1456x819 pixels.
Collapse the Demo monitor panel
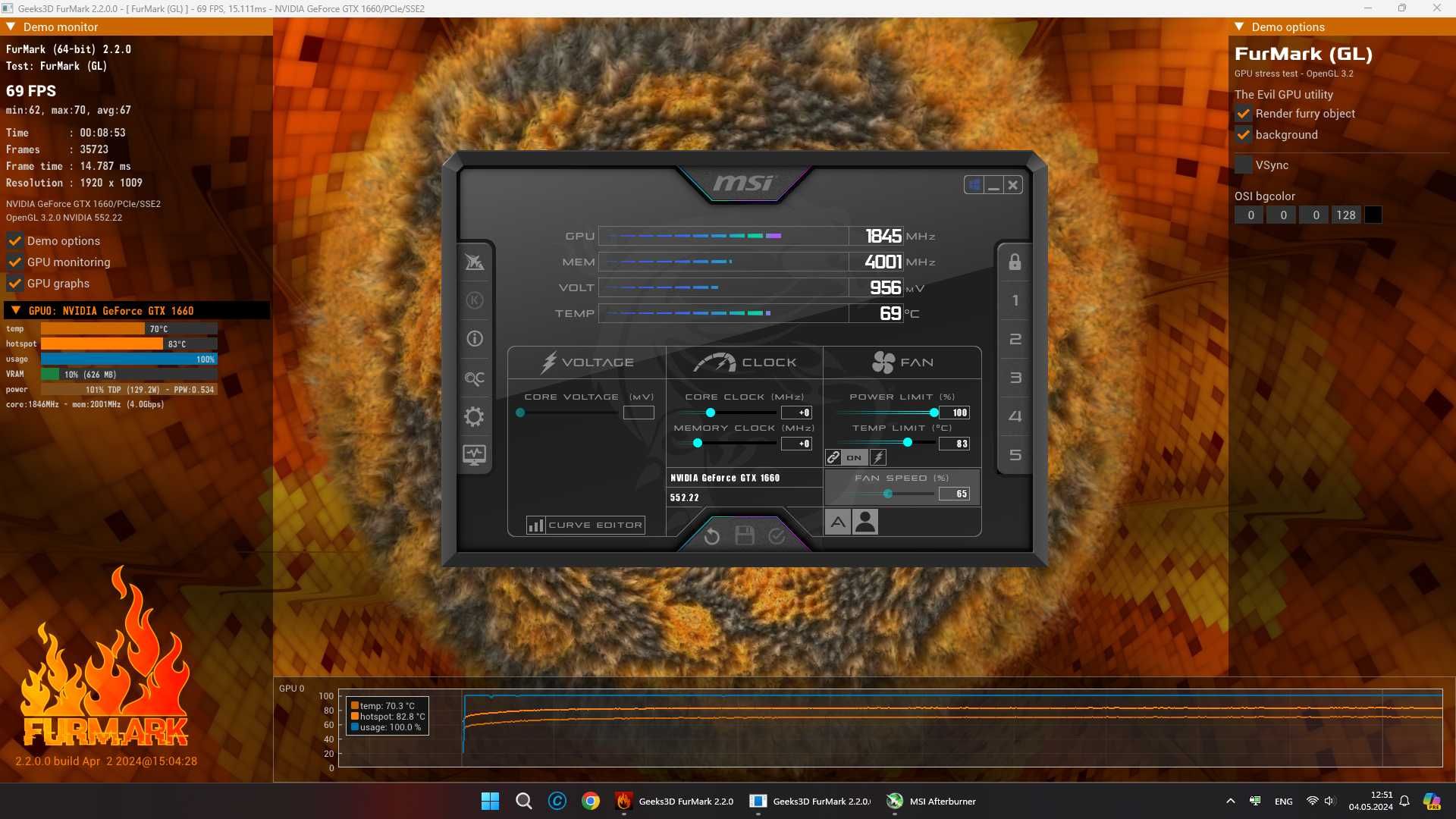[11, 27]
